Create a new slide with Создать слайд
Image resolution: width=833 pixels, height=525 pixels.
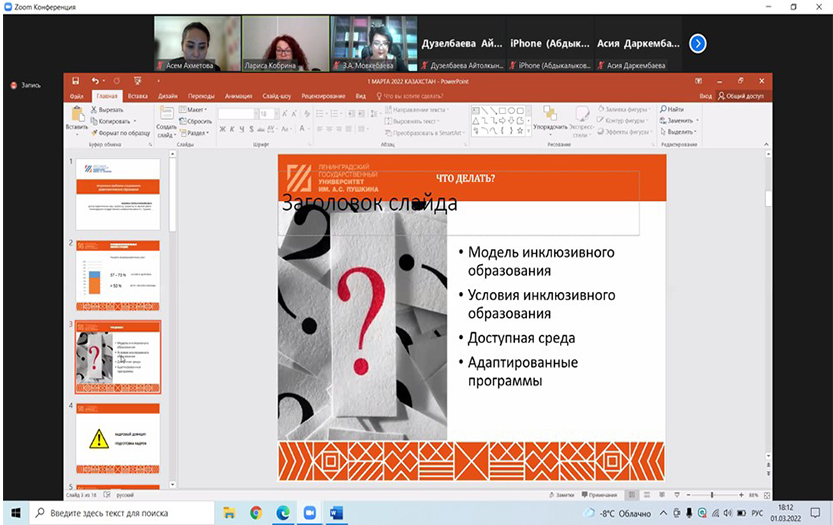(x=166, y=120)
